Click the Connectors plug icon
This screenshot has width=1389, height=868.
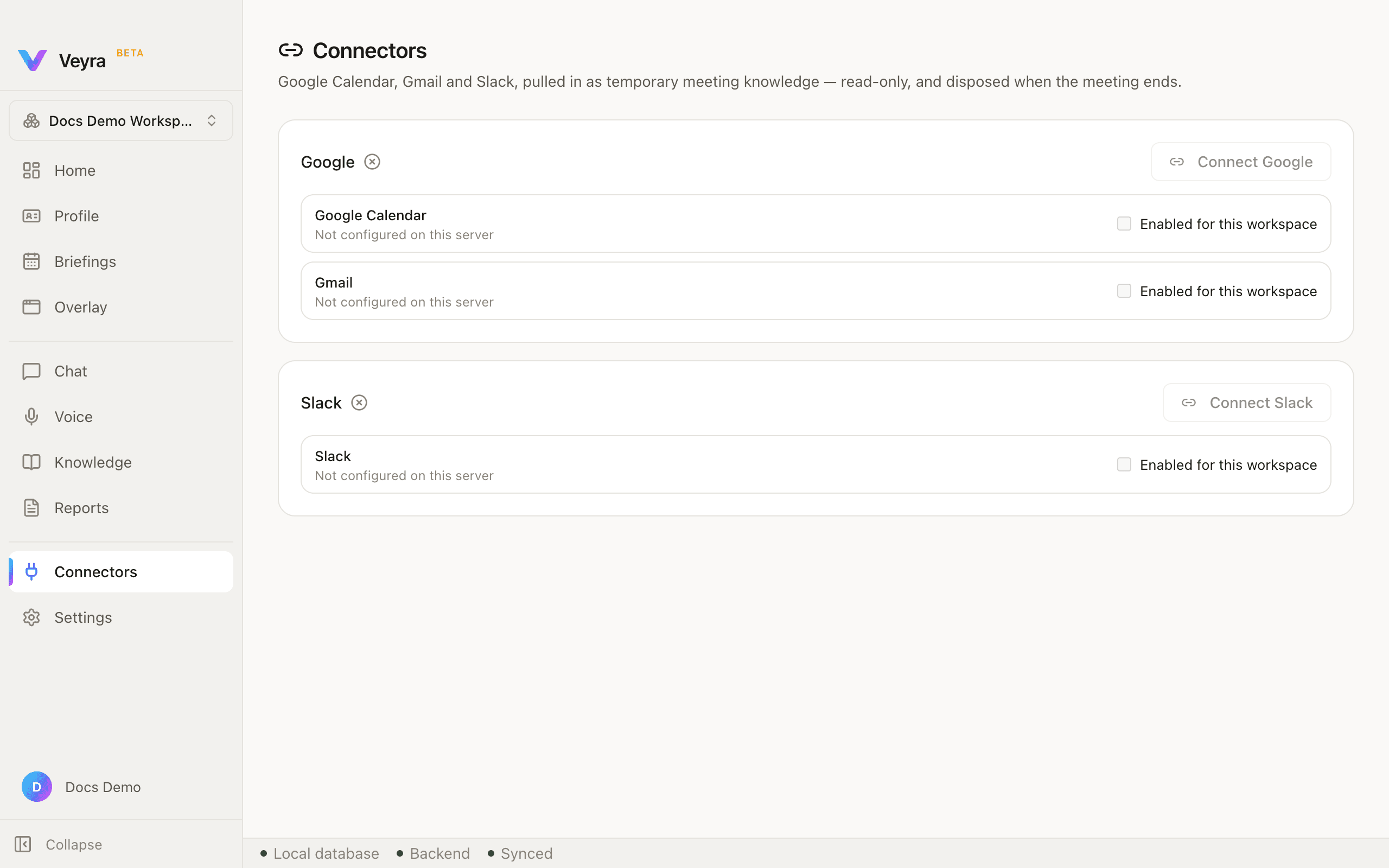pos(31,572)
